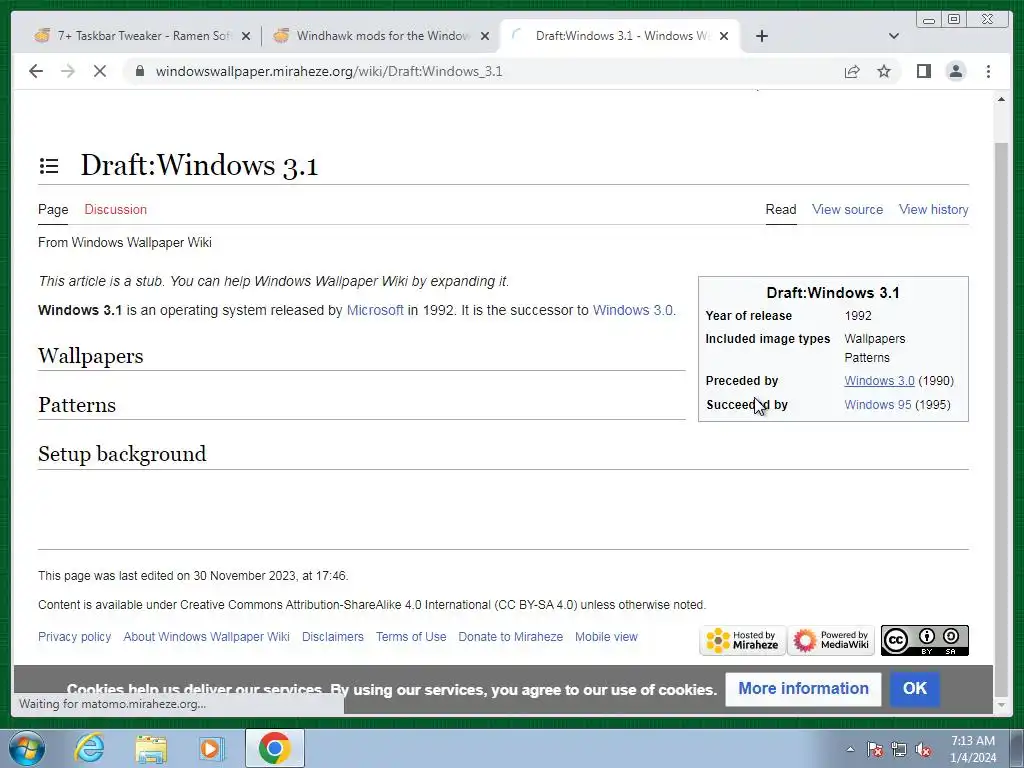Image resolution: width=1024 pixels, height=768 pixels.
Task: Follow Donate to Miraheze link
Action: [510, 637]
